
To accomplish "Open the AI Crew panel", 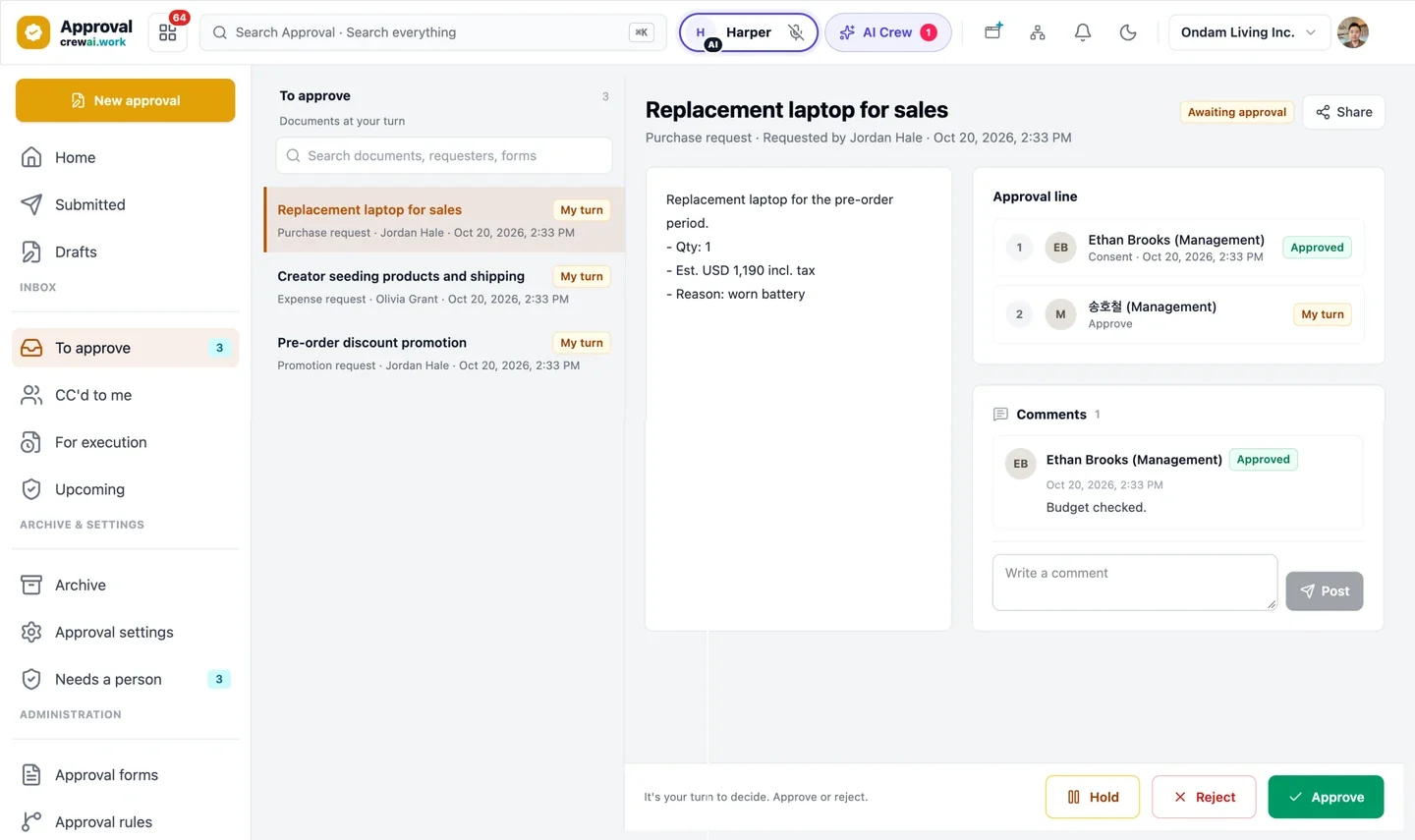I will point(888,32).
